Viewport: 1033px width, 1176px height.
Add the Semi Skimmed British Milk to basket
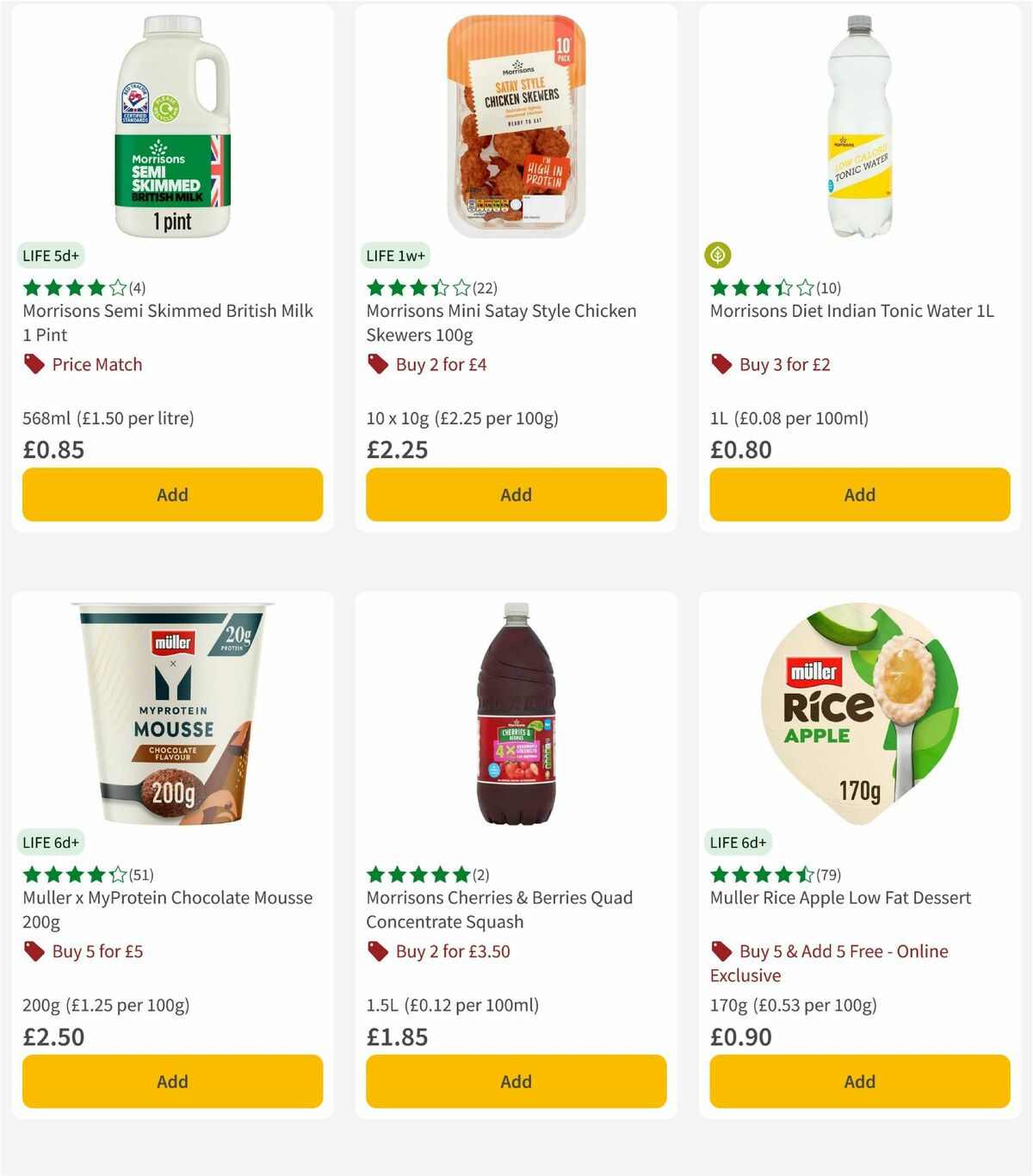pyautogui.click(x=171, y=494)
